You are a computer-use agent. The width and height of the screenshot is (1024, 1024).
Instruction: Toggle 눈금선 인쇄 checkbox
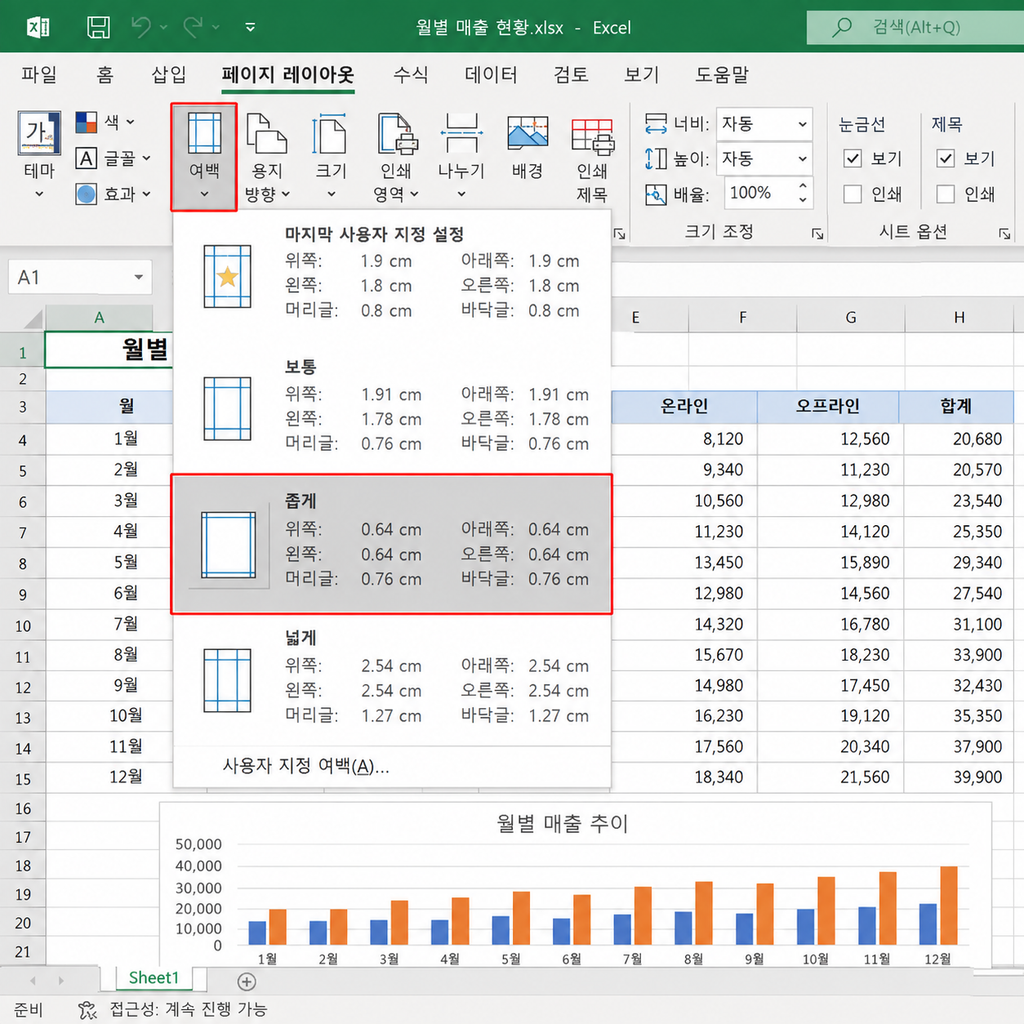pyautogui.click(x=852, y=194)
